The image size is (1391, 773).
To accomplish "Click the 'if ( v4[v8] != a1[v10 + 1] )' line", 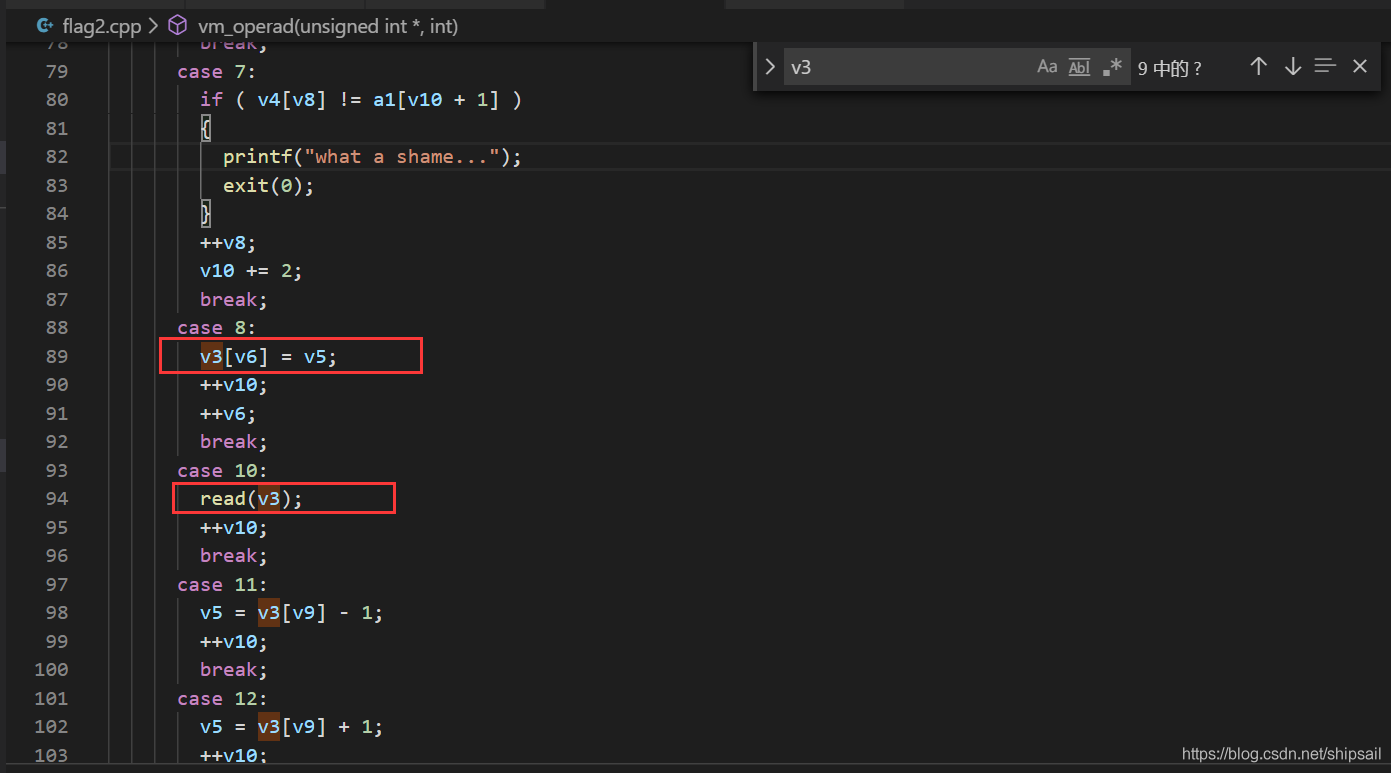I will pos(361,99).
